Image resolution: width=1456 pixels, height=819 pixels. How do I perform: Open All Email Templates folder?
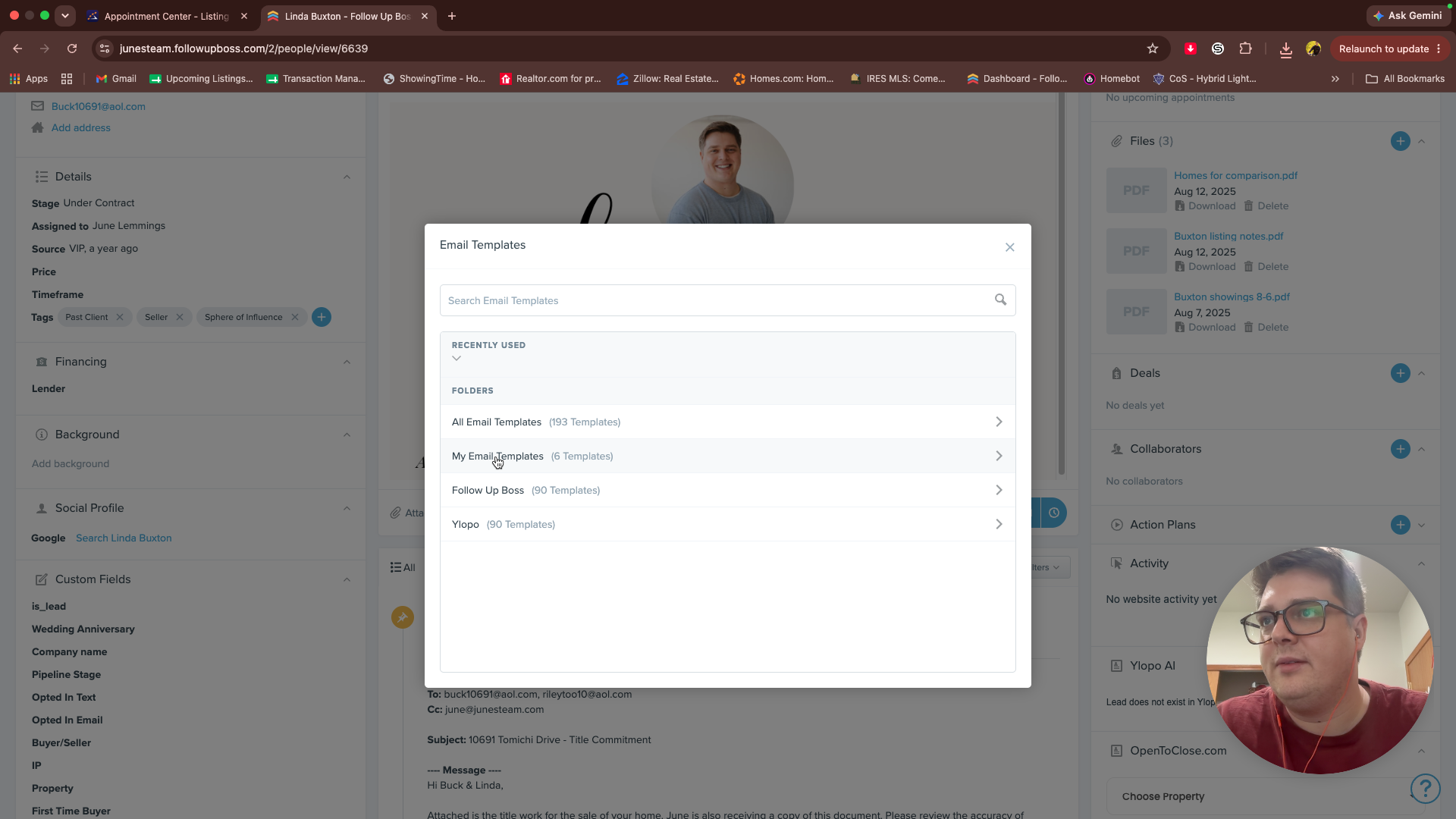coord(727,422)
